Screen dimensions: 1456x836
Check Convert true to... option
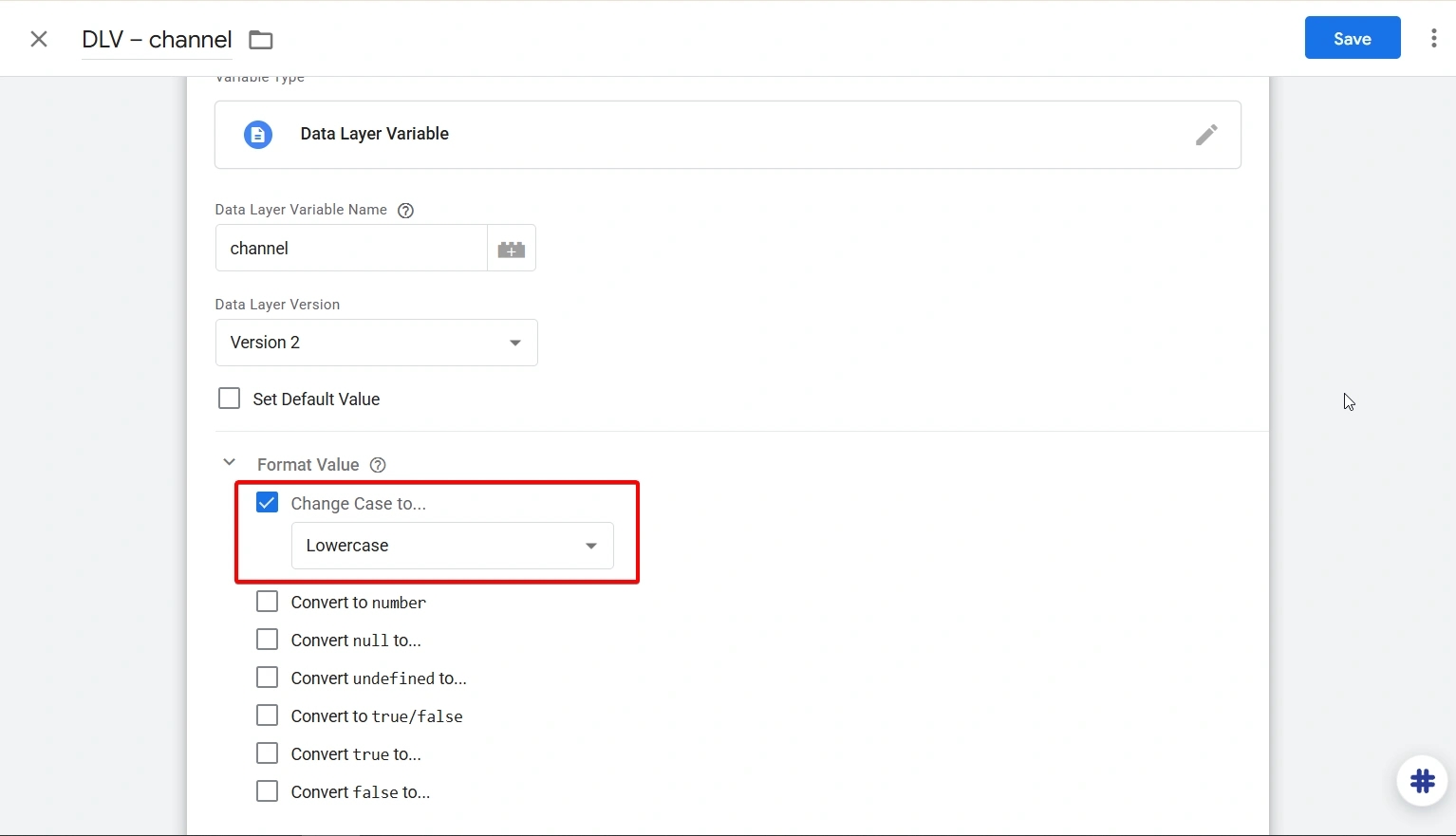pos(268,753)
